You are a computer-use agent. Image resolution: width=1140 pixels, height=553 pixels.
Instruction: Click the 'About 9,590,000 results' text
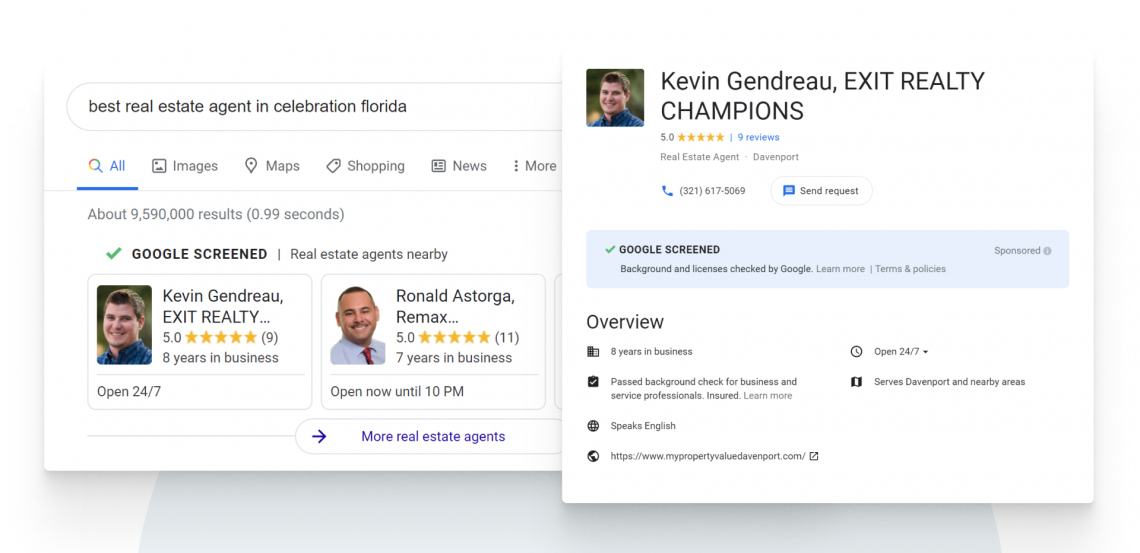coord(216,214)
